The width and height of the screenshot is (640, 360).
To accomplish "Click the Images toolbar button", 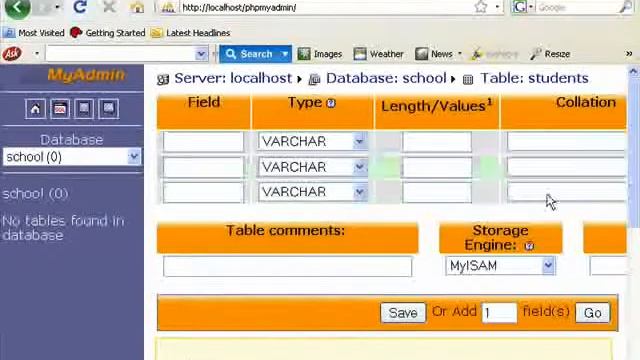I will [320, 54].
